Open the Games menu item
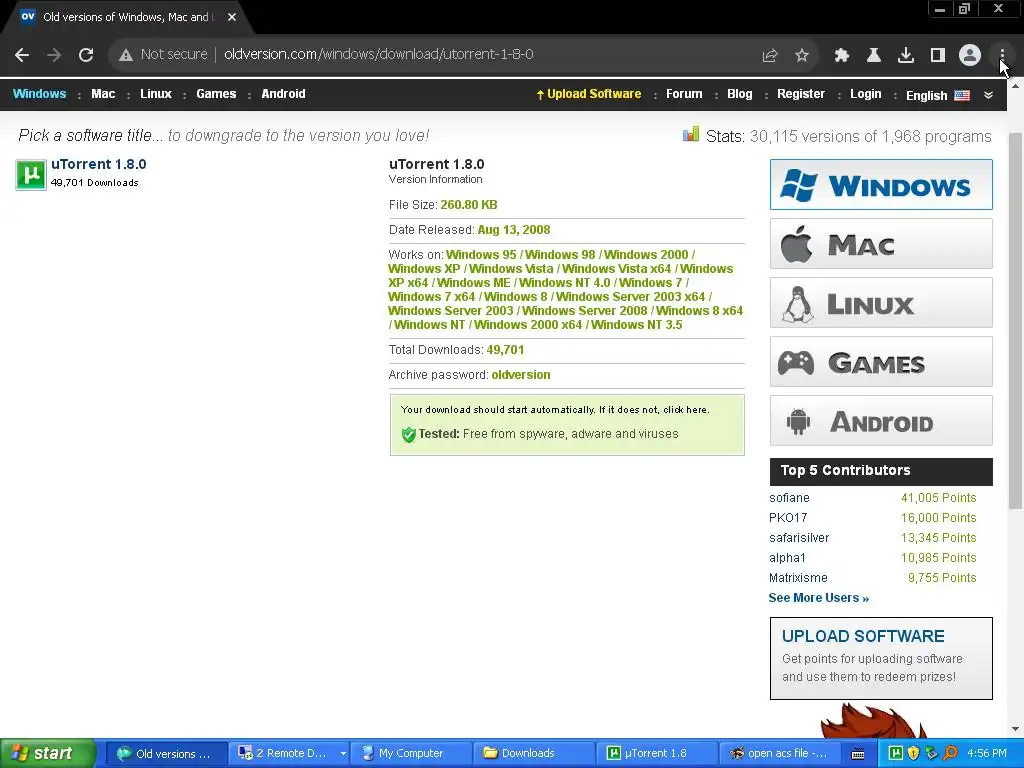 point(216,93)
